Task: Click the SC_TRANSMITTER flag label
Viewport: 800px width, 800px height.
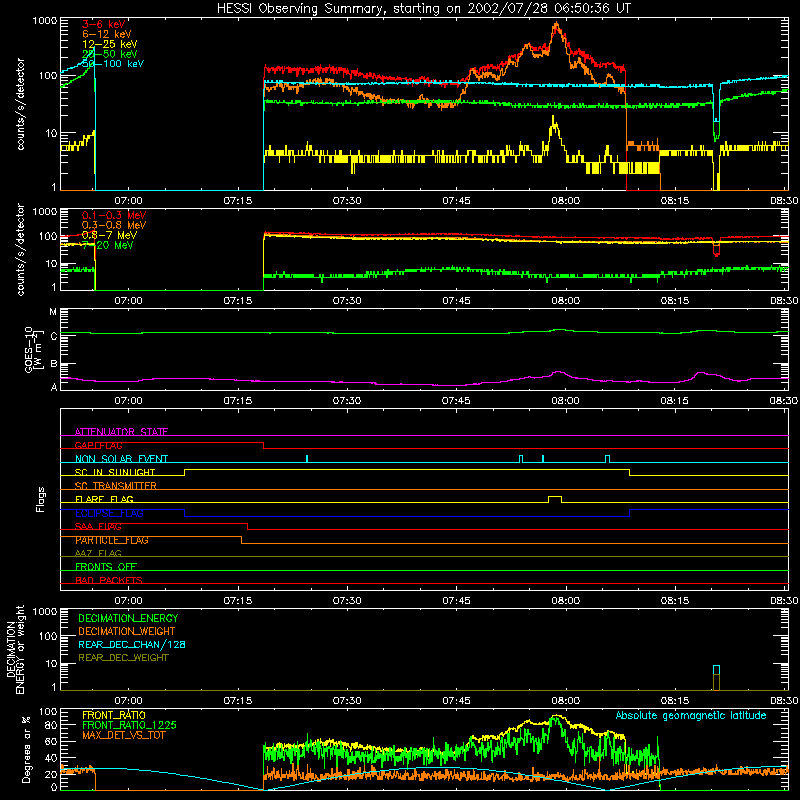Action: pyautogui.click(x=116, y=486)
